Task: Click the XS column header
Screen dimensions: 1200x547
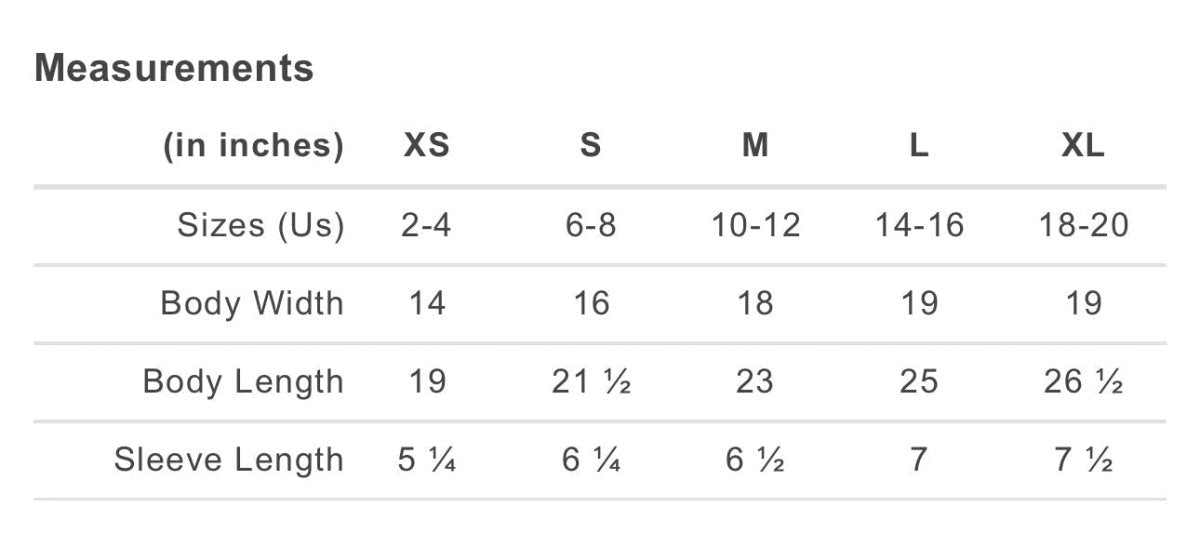Action: coord(427,146)
